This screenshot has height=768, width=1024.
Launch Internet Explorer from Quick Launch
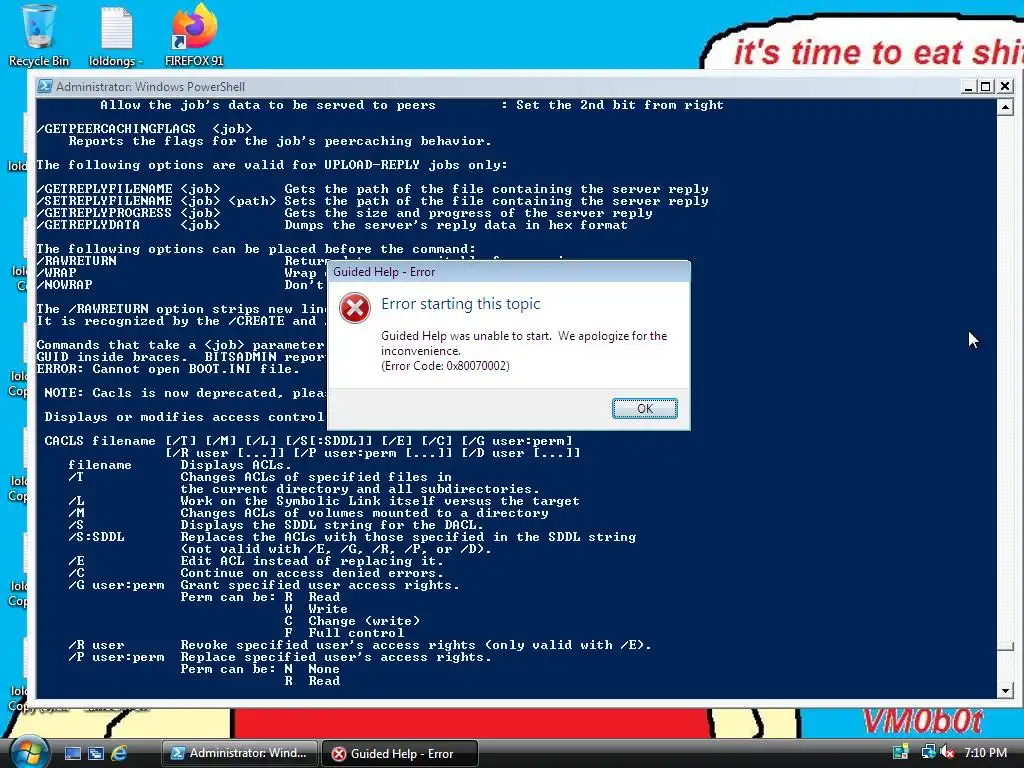[119, 753]
